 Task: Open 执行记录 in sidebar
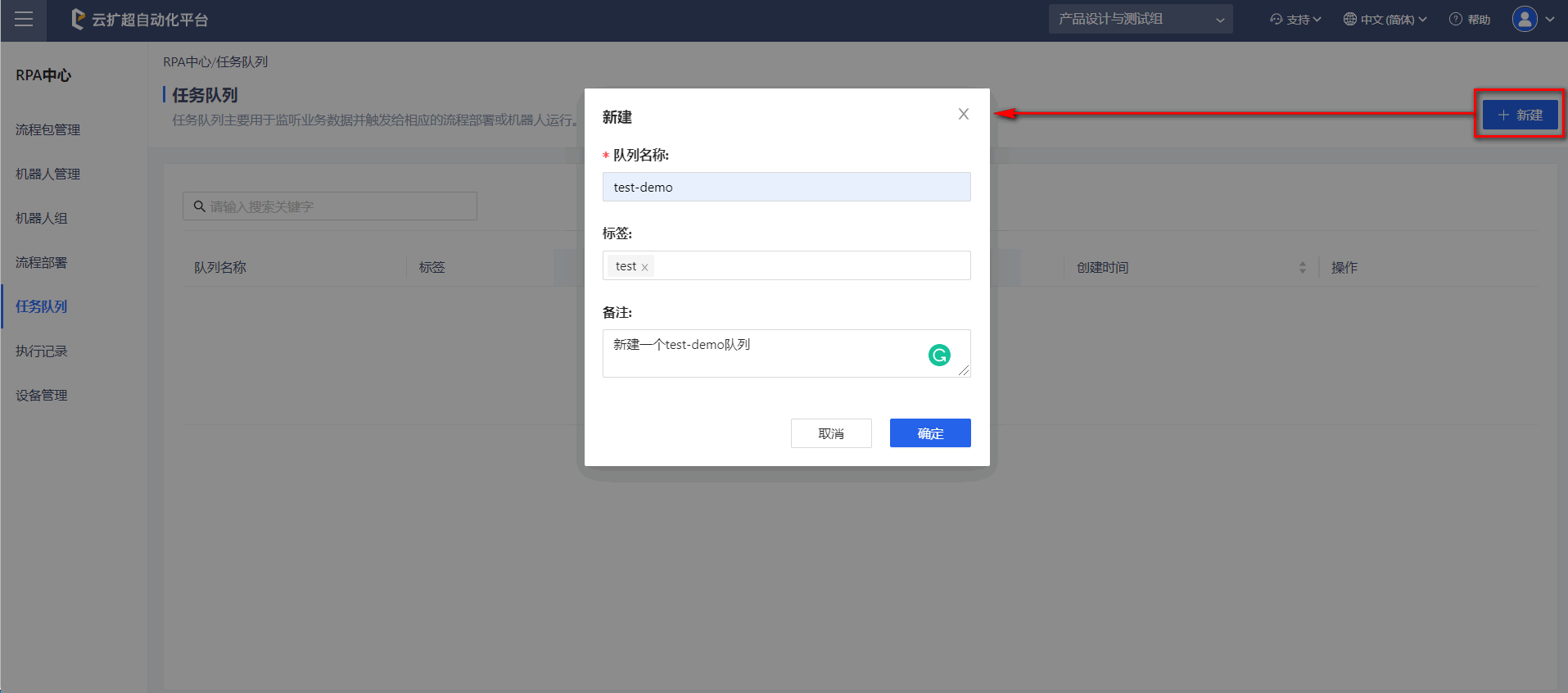42,351
